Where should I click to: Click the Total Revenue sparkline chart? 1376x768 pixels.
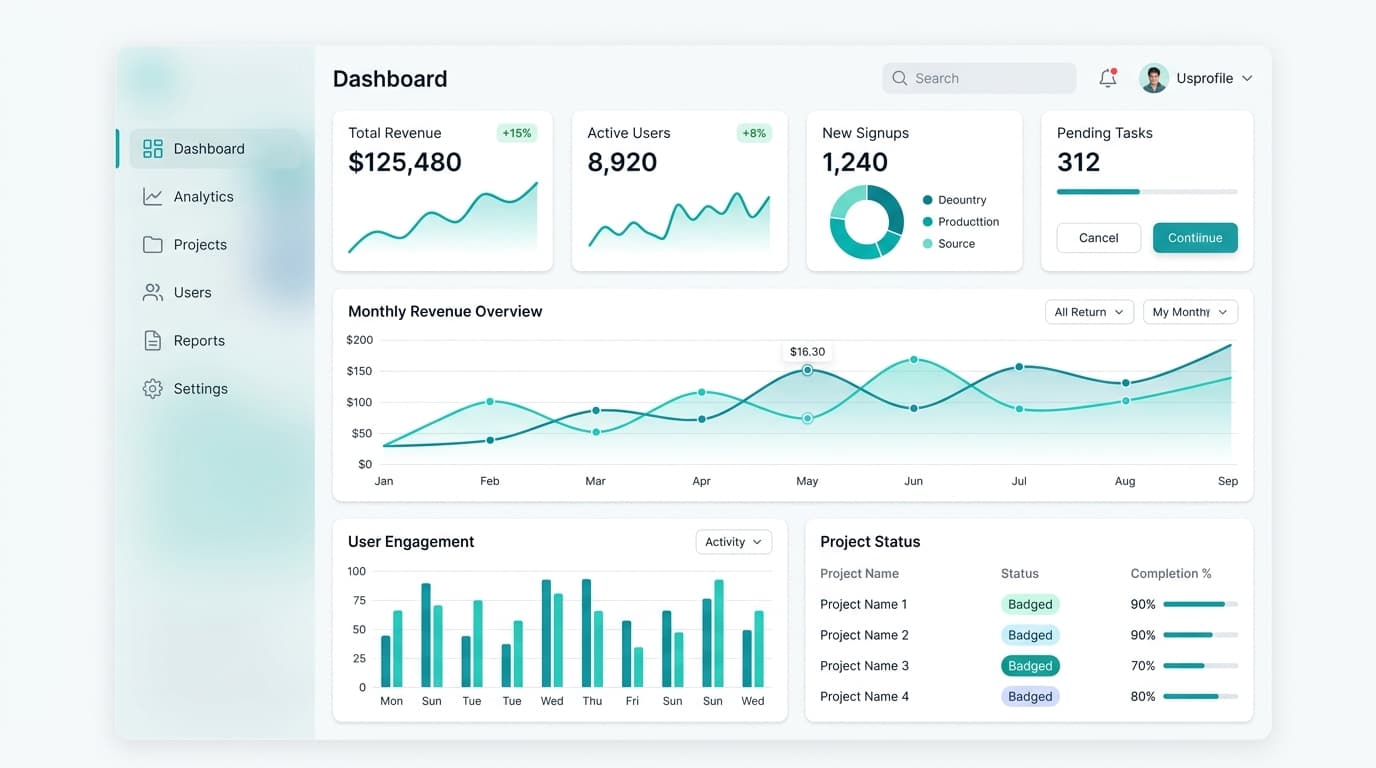point(443,218)
